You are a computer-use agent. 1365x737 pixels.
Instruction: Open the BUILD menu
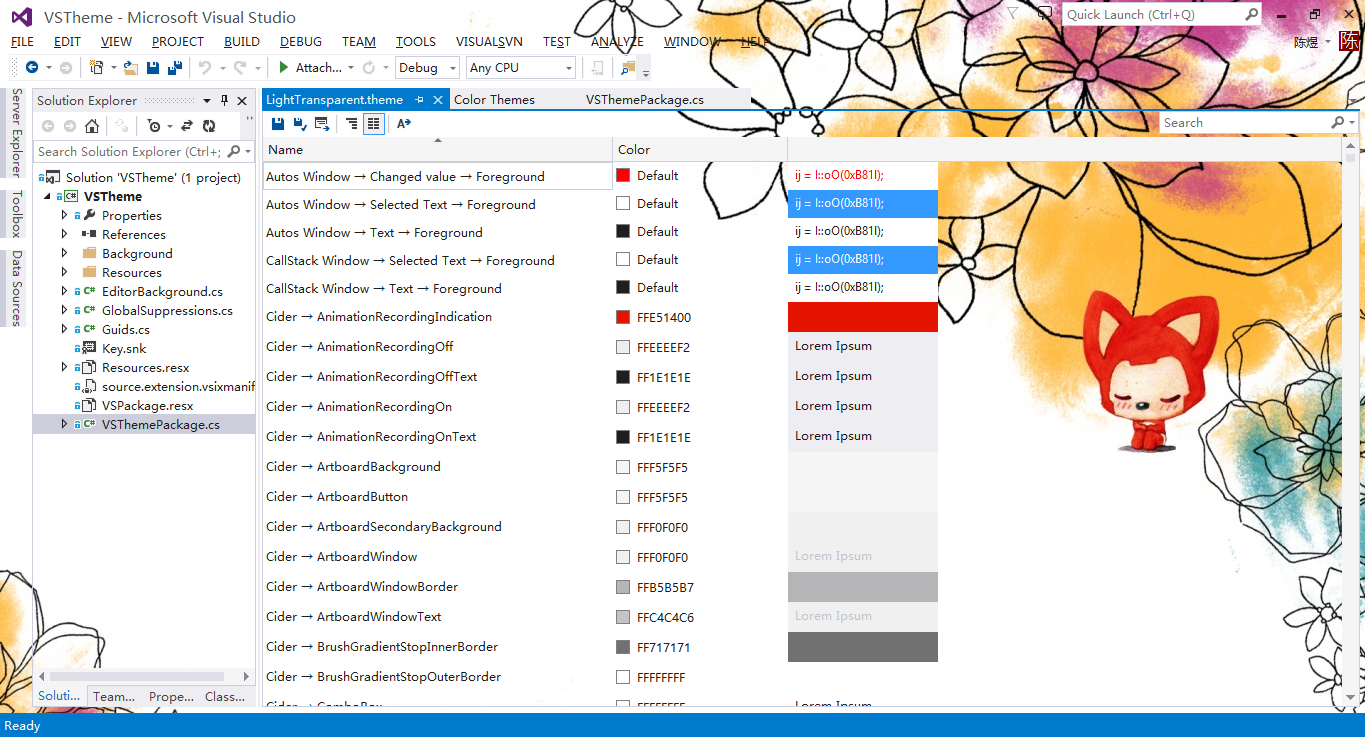coord(242,41)
